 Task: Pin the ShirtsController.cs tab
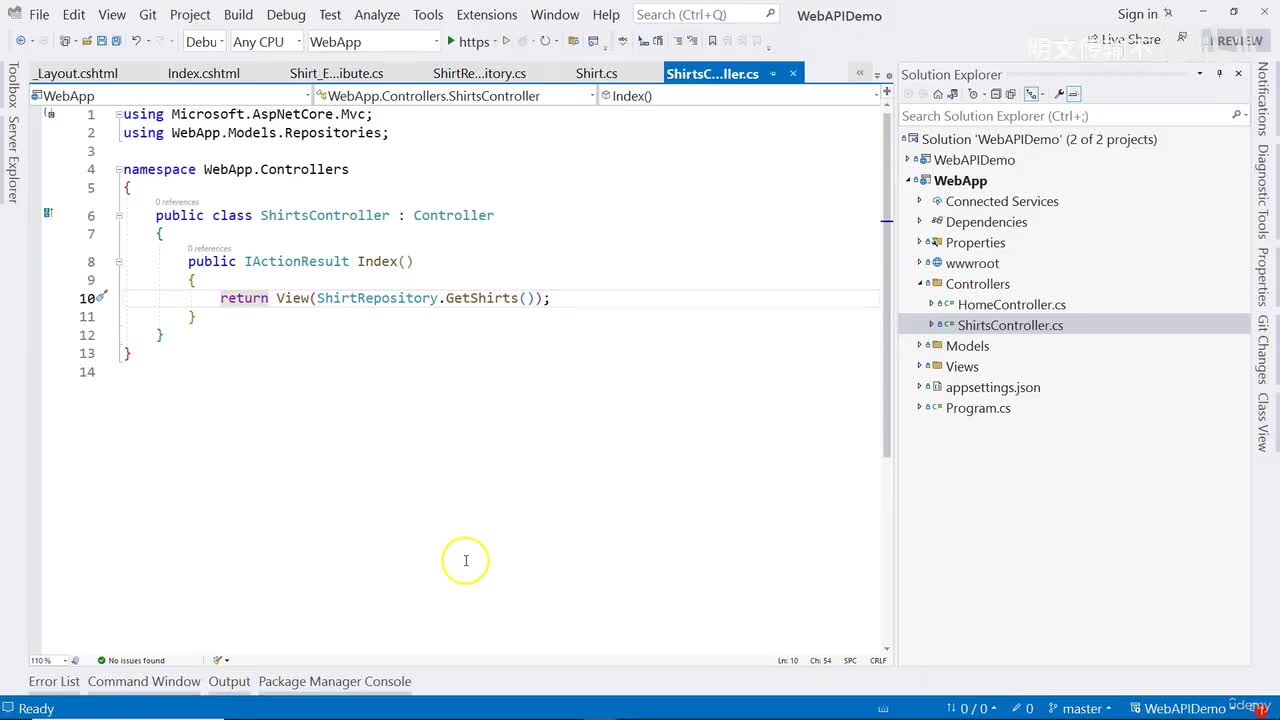tap(773, 74)
